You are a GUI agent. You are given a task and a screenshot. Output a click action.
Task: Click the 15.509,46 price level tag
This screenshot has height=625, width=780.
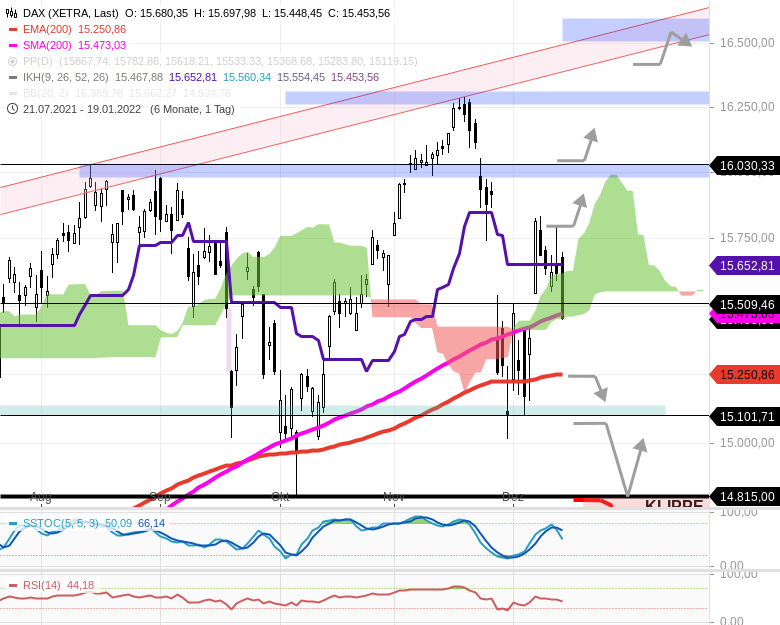tap(745, 304)
